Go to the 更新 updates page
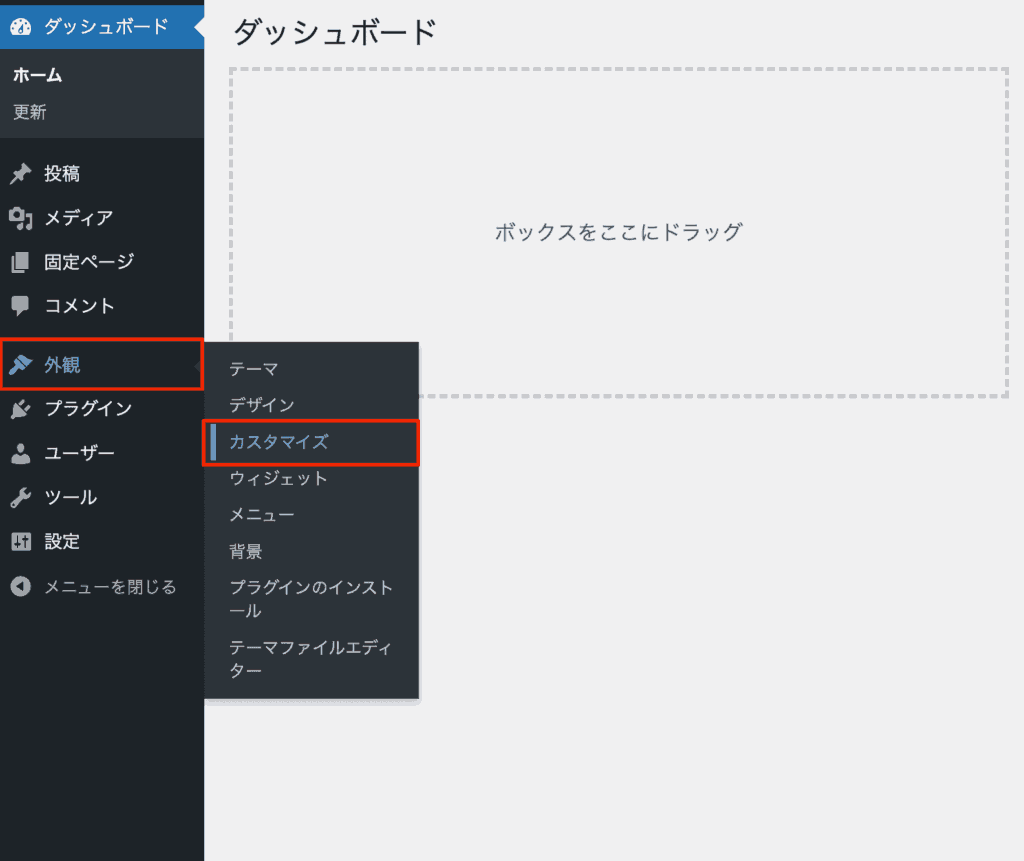The width and height of the screenshot is (1024, 861). [30, 112]
